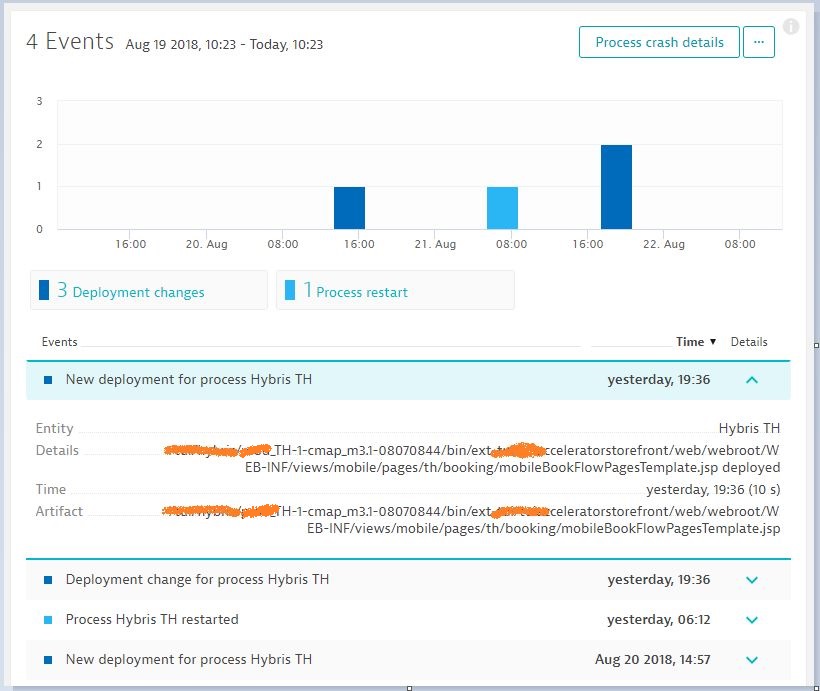The width and height of the screenshot is (820, 691).
Task: Sort events by the Time column
Action: tap(695, 342)
